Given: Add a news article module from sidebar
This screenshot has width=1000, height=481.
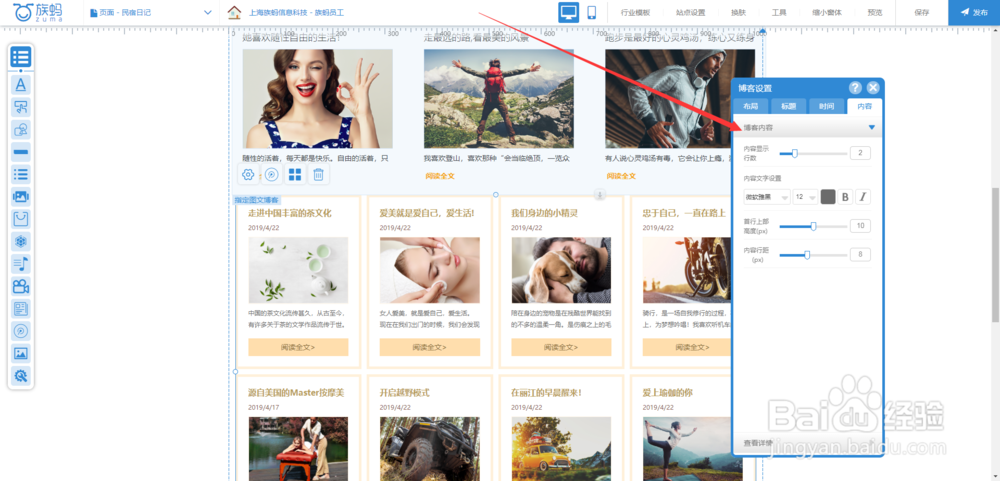Looking at the screenshot, I should tap(20, 309).
